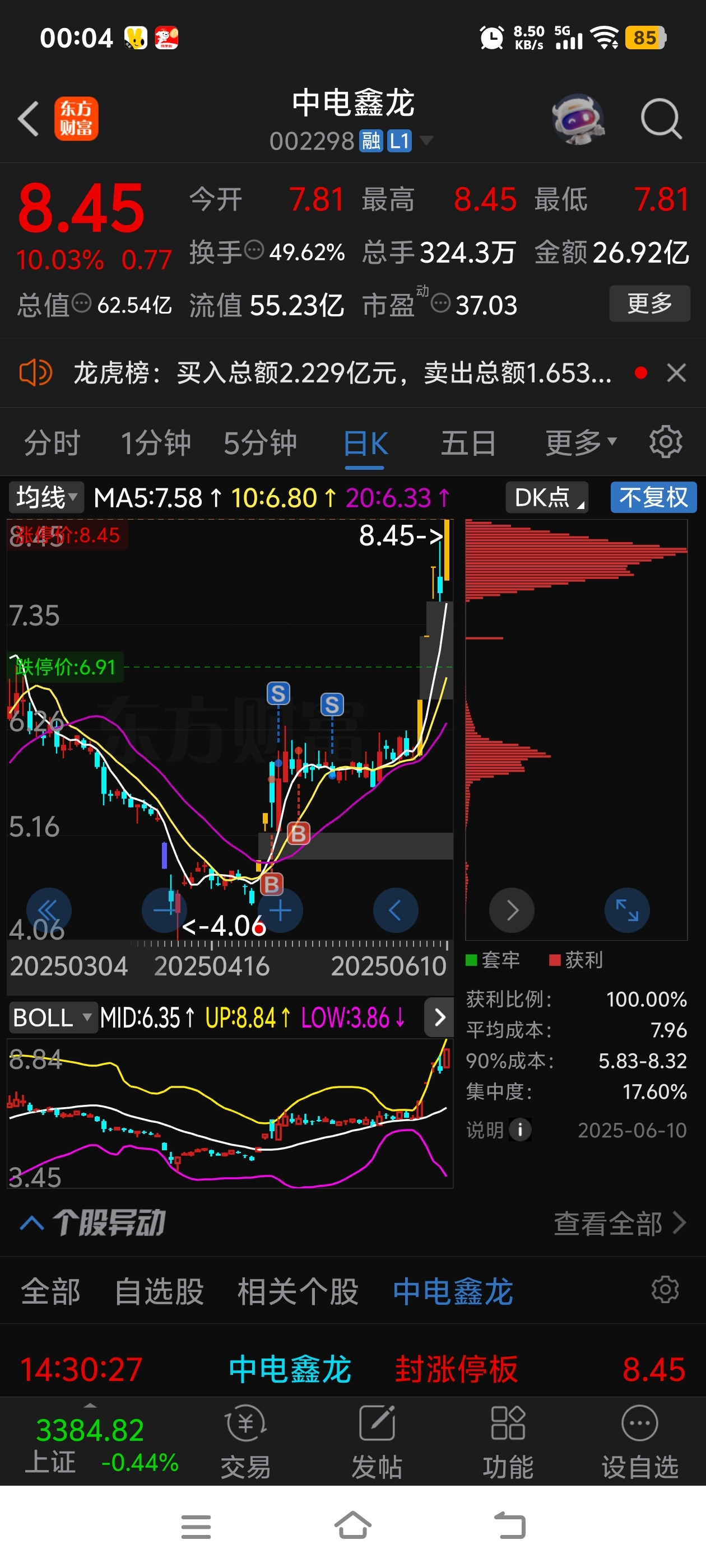The image size is (706, 1568).
Task: Tap the second S sell marker
Action: pos(332,705)
